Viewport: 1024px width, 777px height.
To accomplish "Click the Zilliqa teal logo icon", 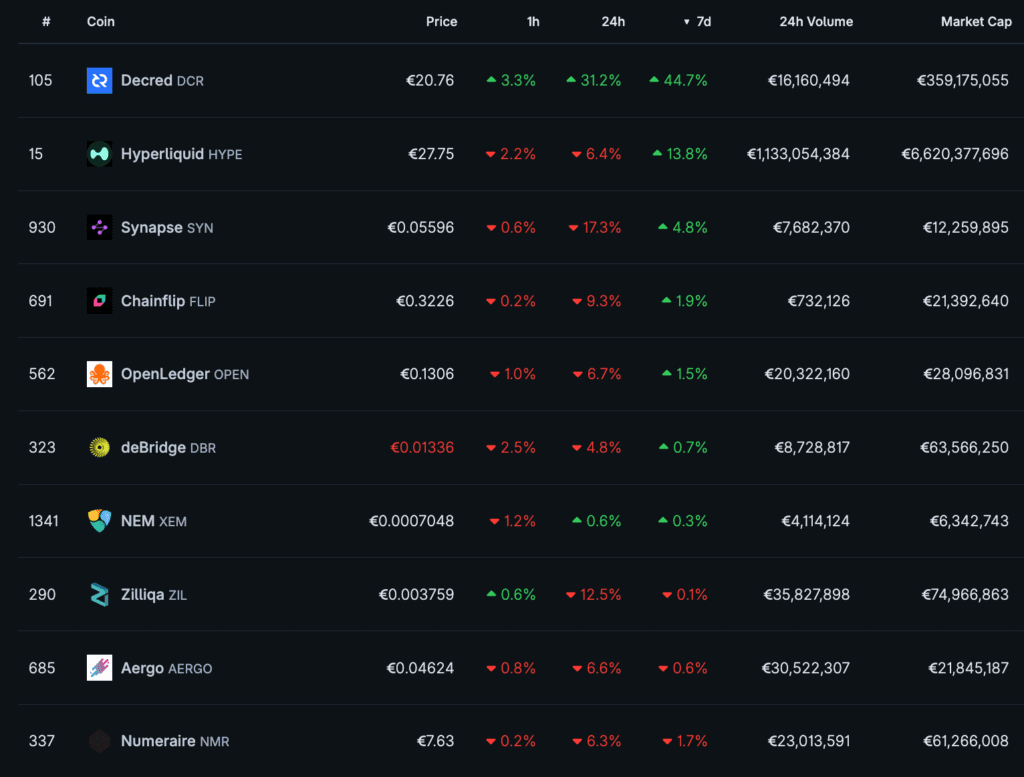I will click(x=99, y=595).
